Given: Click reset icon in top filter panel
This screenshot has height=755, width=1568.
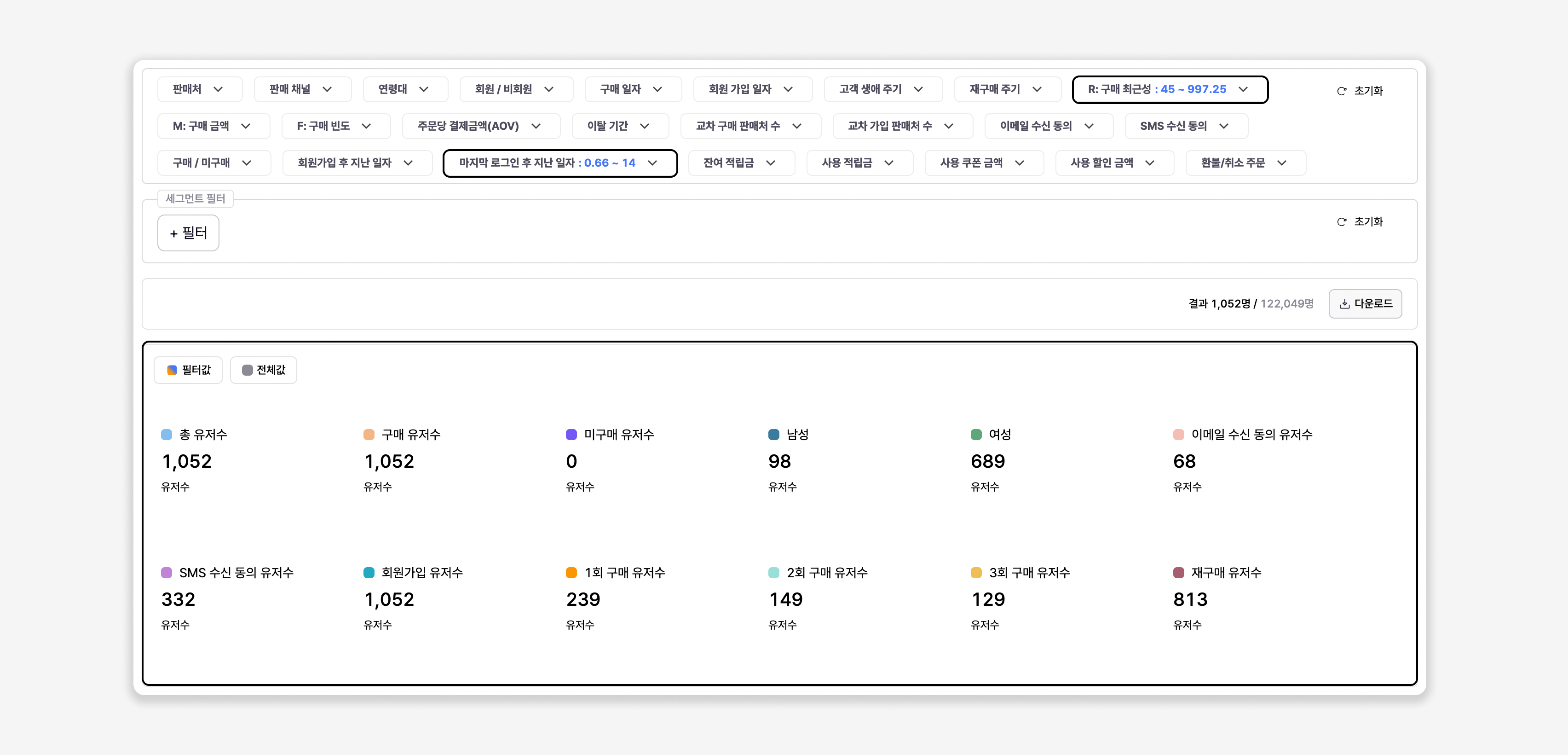Looking at the screenshot, I should click(x=1342, y=91).
